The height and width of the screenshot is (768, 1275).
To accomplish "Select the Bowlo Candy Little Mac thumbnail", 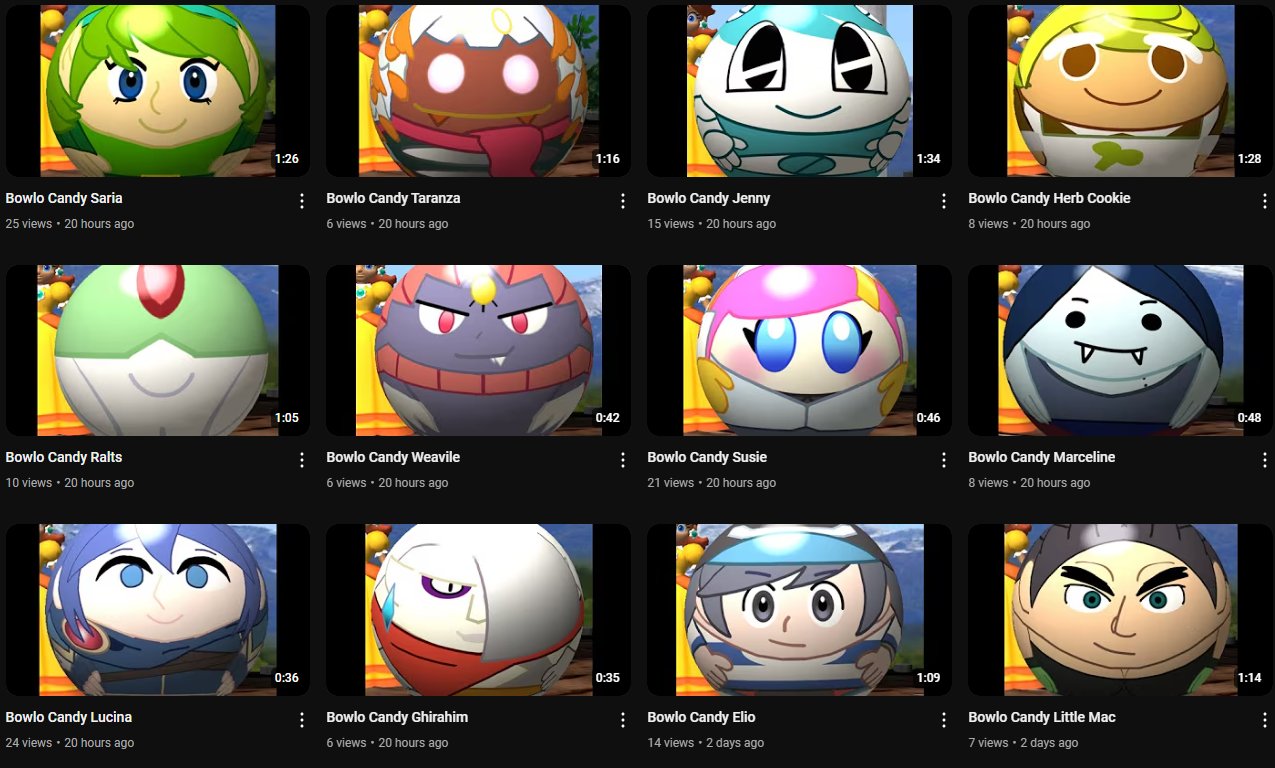I will pyautogui.click(x=1120, y=610).
